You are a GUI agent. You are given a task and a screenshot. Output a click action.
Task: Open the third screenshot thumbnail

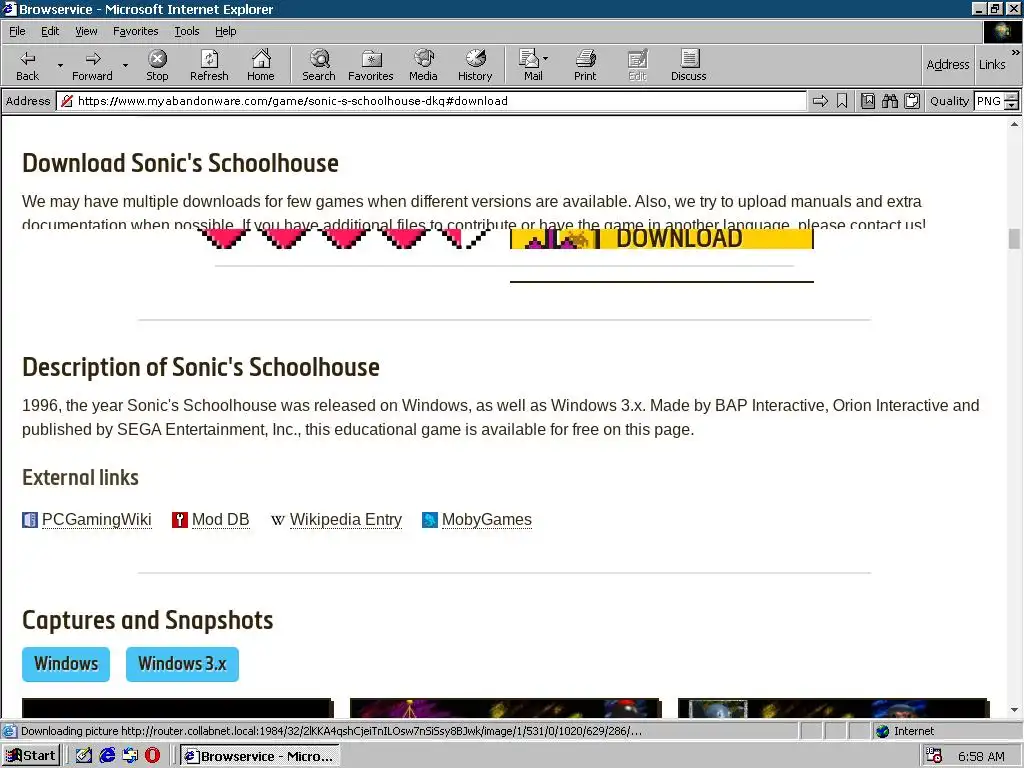[x=833, y=708]
